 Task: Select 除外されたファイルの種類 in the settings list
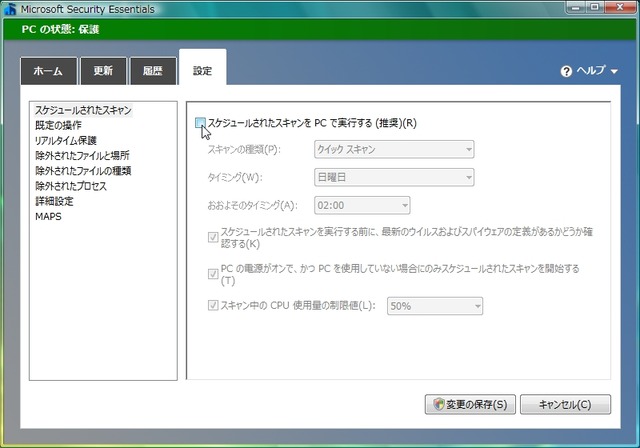[x=83, y=171]
